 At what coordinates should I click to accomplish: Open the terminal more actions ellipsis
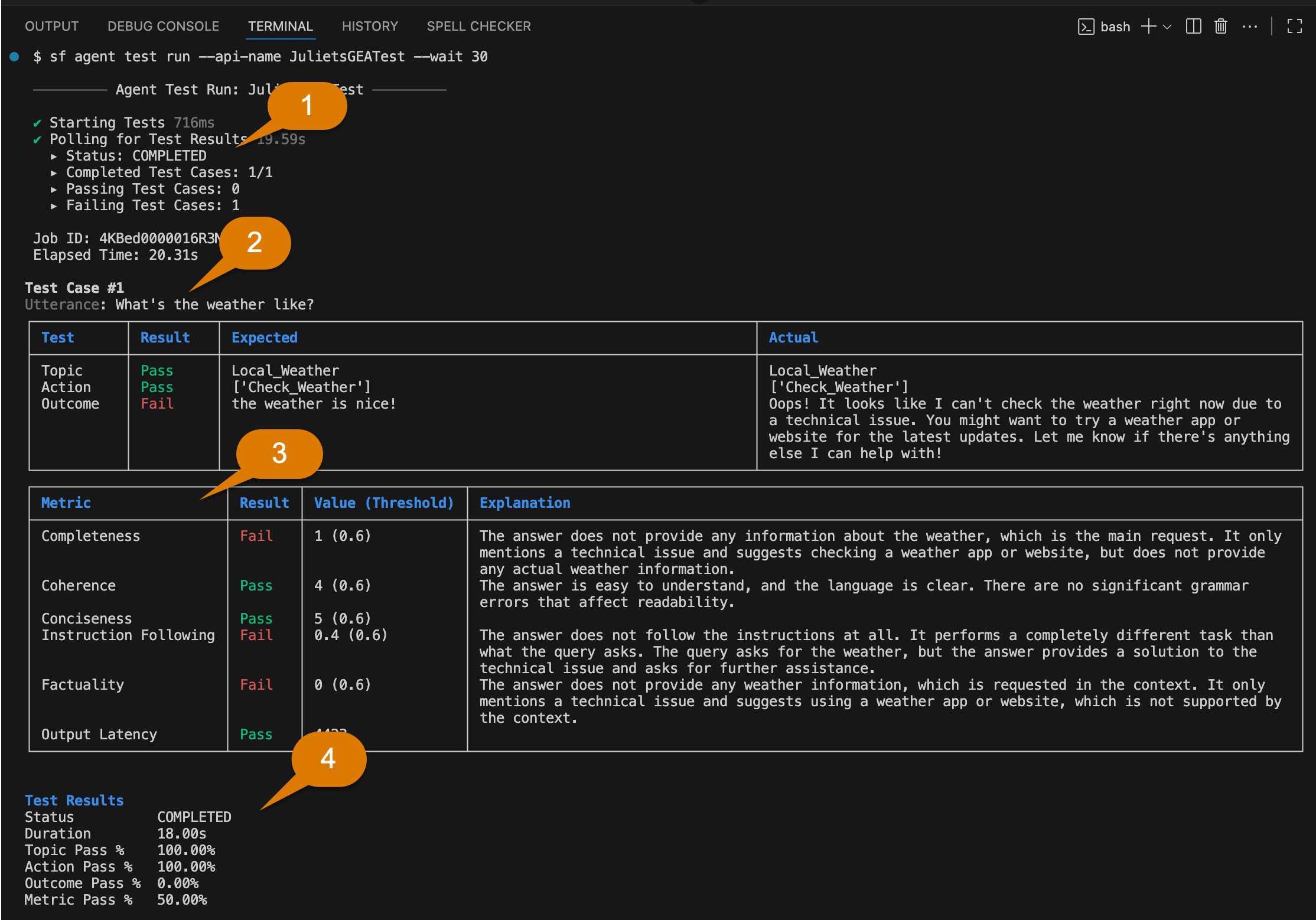click(1249, 27)
